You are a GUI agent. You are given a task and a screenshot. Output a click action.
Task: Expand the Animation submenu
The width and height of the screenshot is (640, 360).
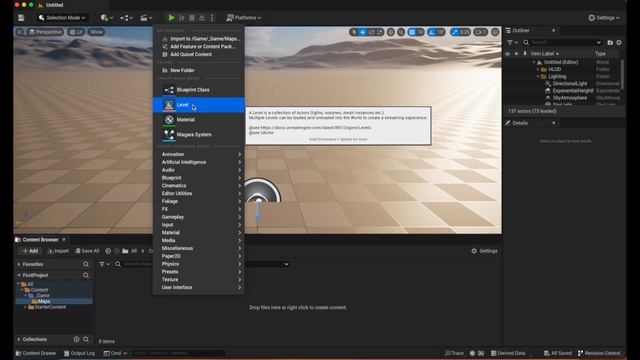pyautogui.click(x=200, y=154)
